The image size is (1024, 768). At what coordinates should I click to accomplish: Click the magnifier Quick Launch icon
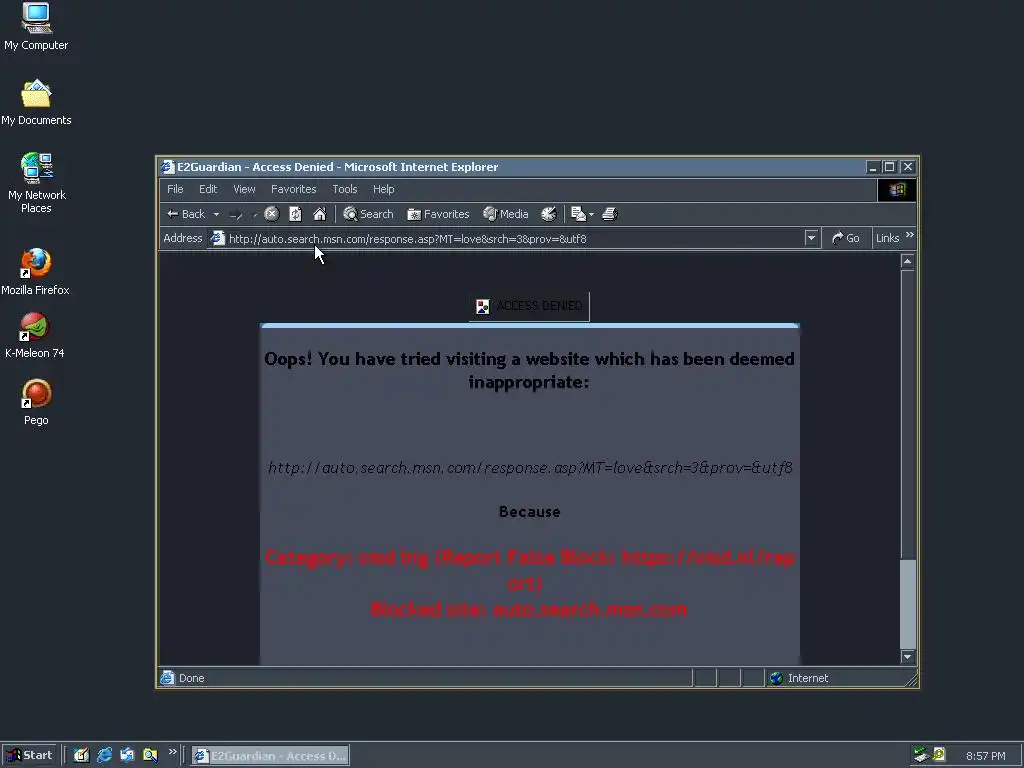point(150,756)
